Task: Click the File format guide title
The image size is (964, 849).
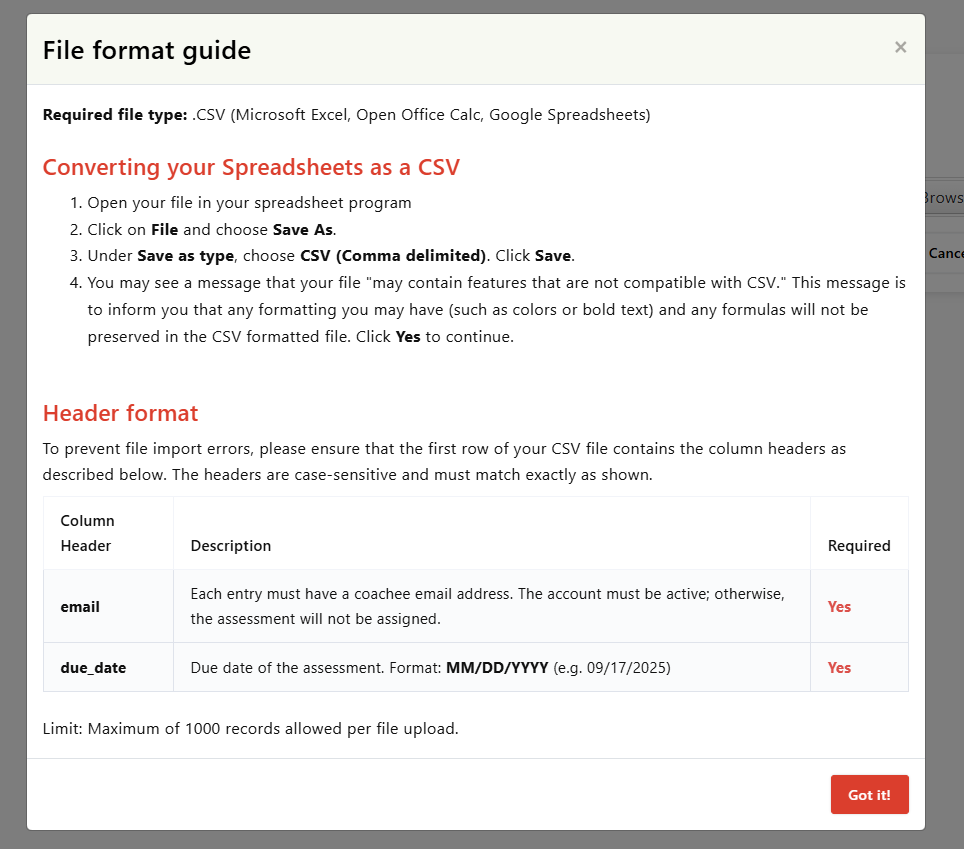Action: (x=147, y=50)
